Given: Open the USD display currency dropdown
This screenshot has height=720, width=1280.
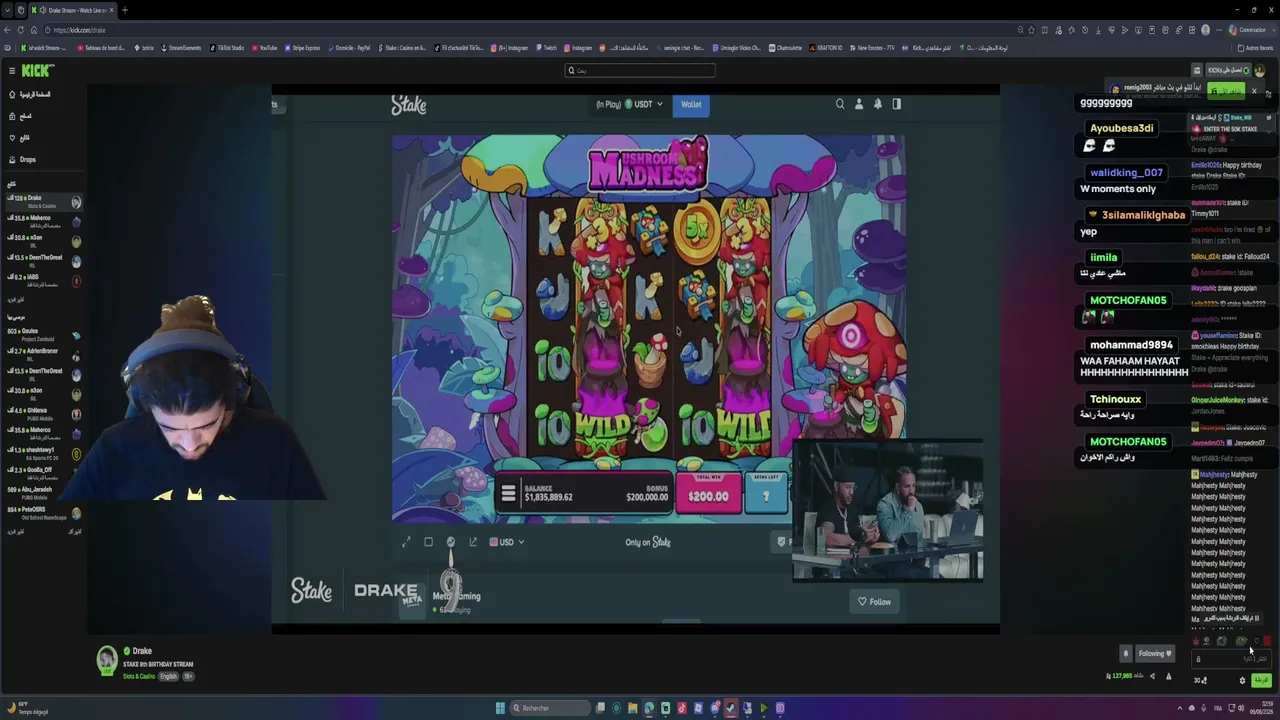Looking at the screenshot, I should point(507,542).
